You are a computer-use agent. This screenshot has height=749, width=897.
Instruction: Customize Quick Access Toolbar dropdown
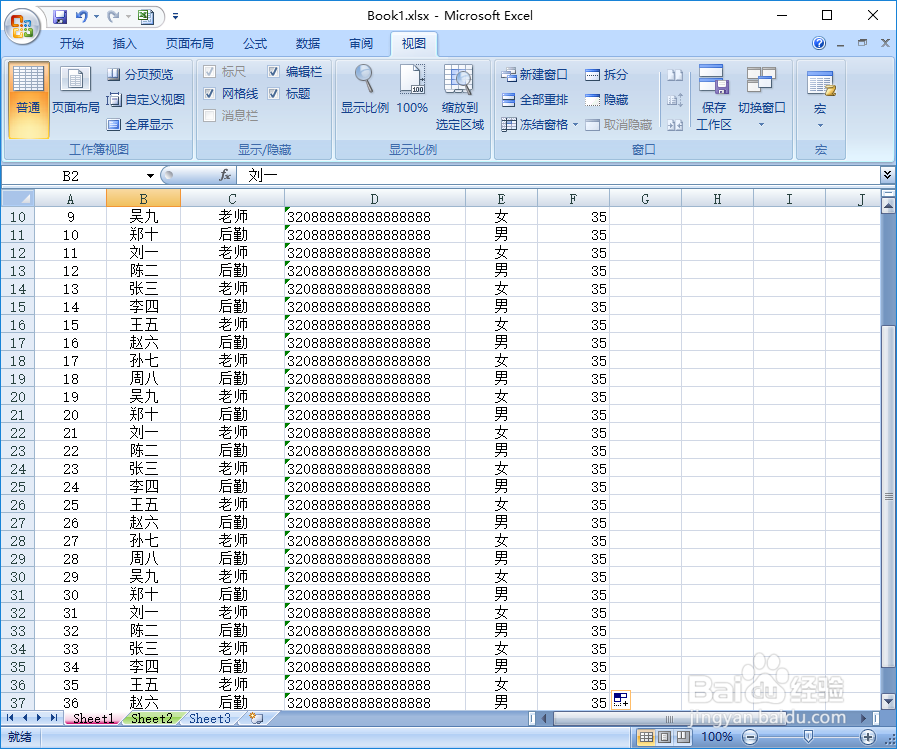[x=175, y=17]
